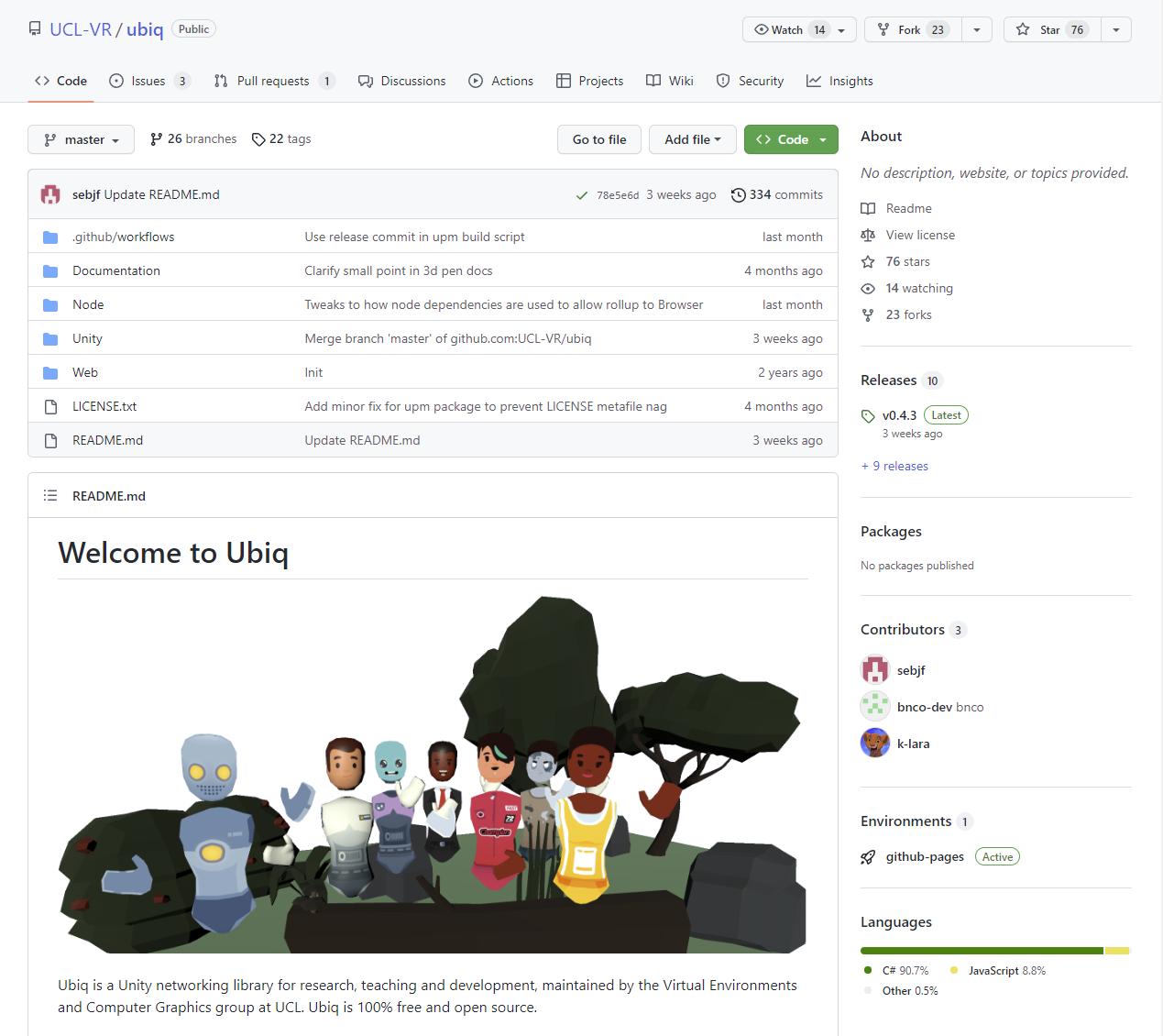Switch to the Pull requests tab
This screenshot has height=1036, width=1163.
tap(274, 81)
